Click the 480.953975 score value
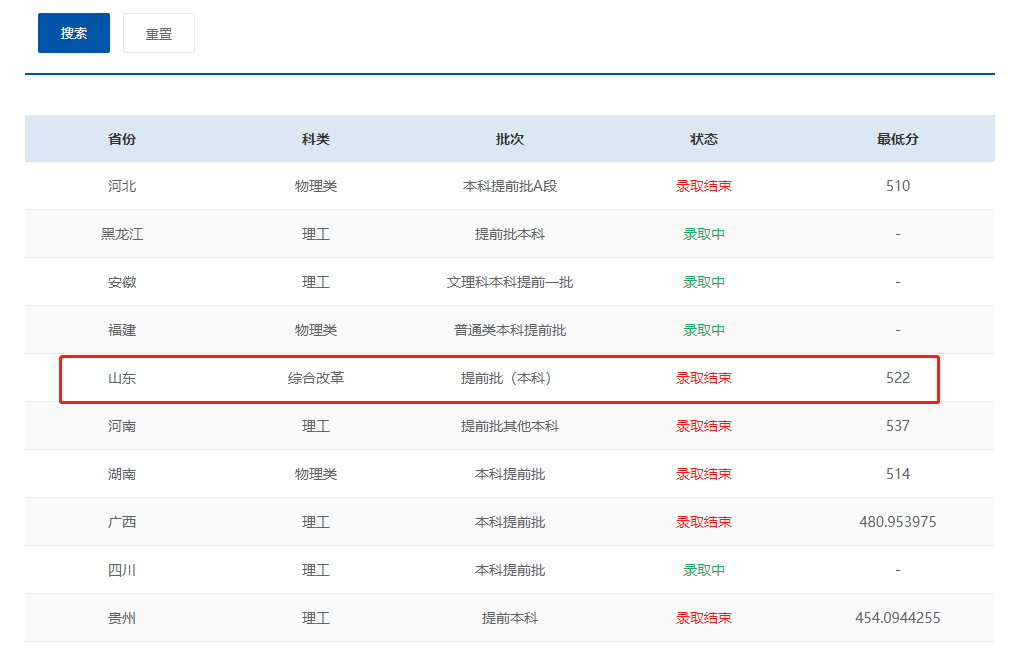This screenshot has height=660, width=1035. point(898,522)
